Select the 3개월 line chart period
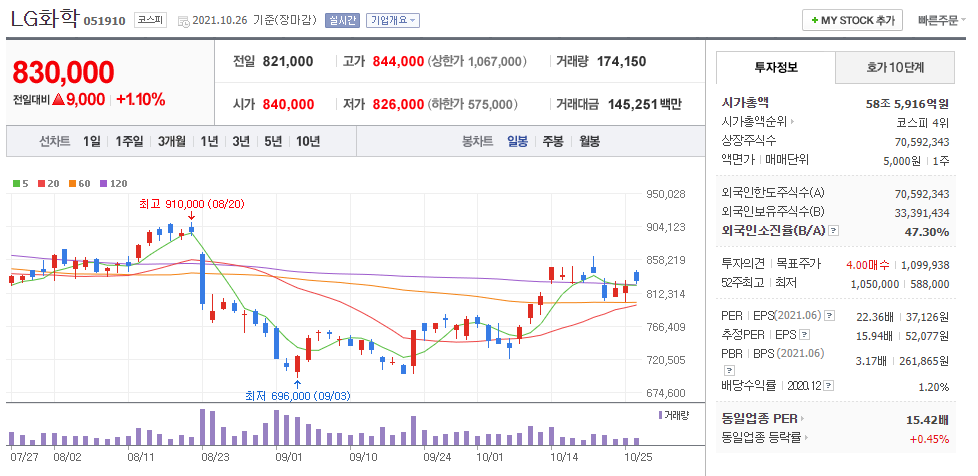 click(172, 142)
